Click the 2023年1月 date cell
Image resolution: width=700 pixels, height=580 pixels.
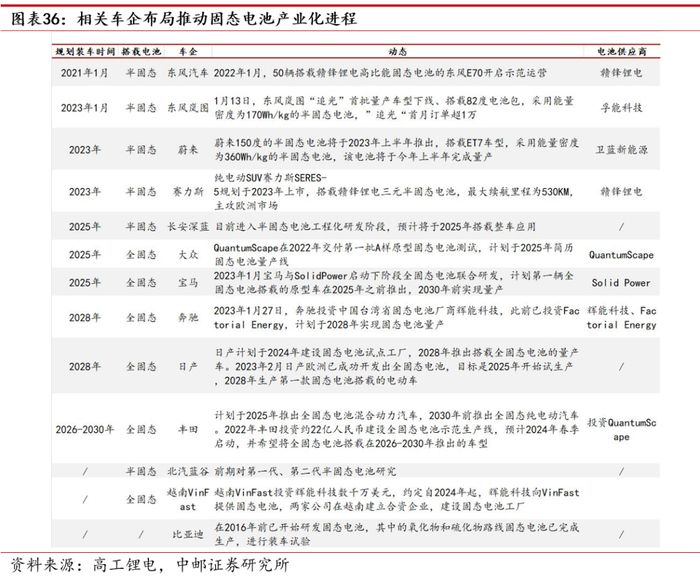[85, 108]
